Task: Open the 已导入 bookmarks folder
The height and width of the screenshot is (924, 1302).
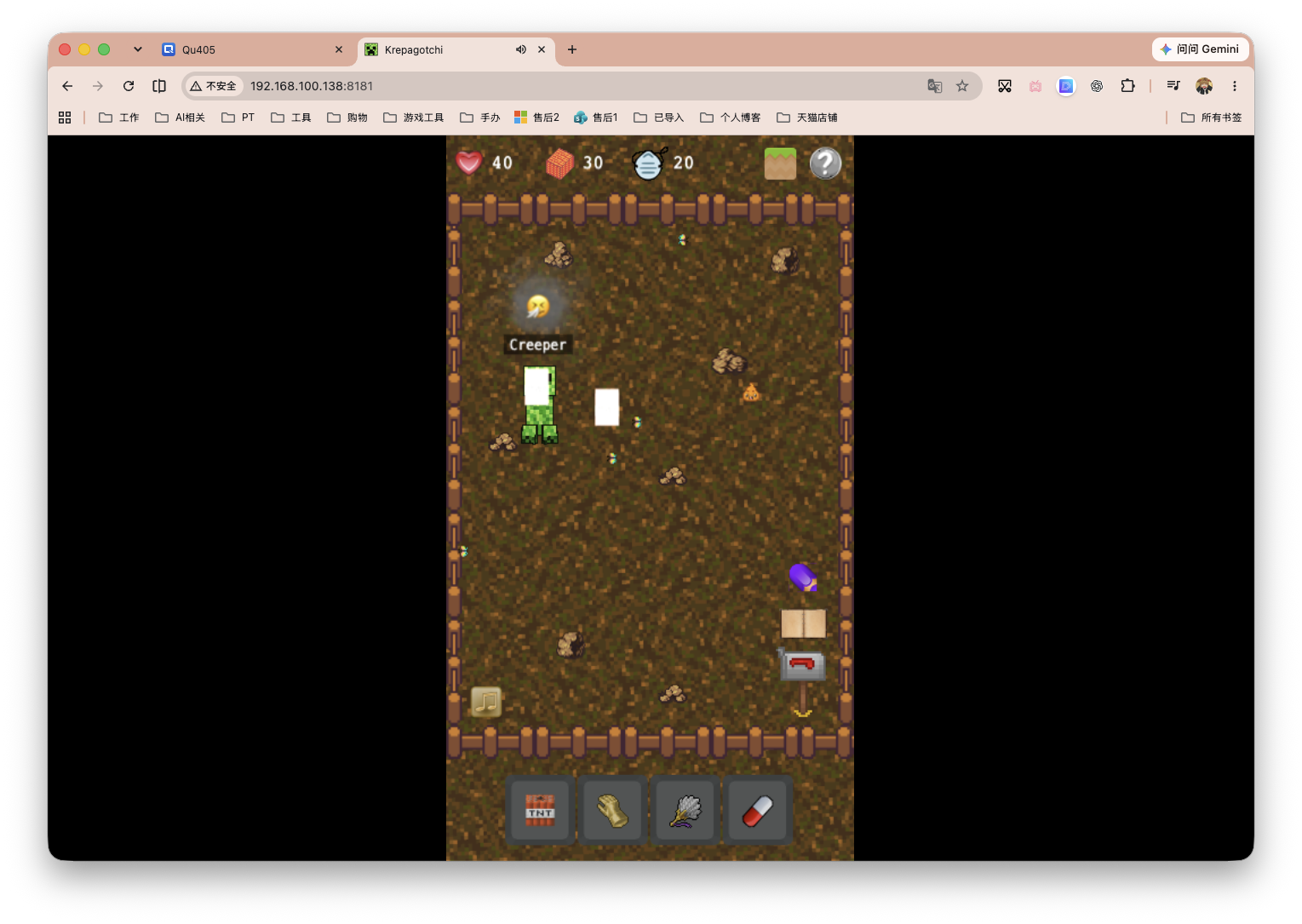Action: [659, 118]
